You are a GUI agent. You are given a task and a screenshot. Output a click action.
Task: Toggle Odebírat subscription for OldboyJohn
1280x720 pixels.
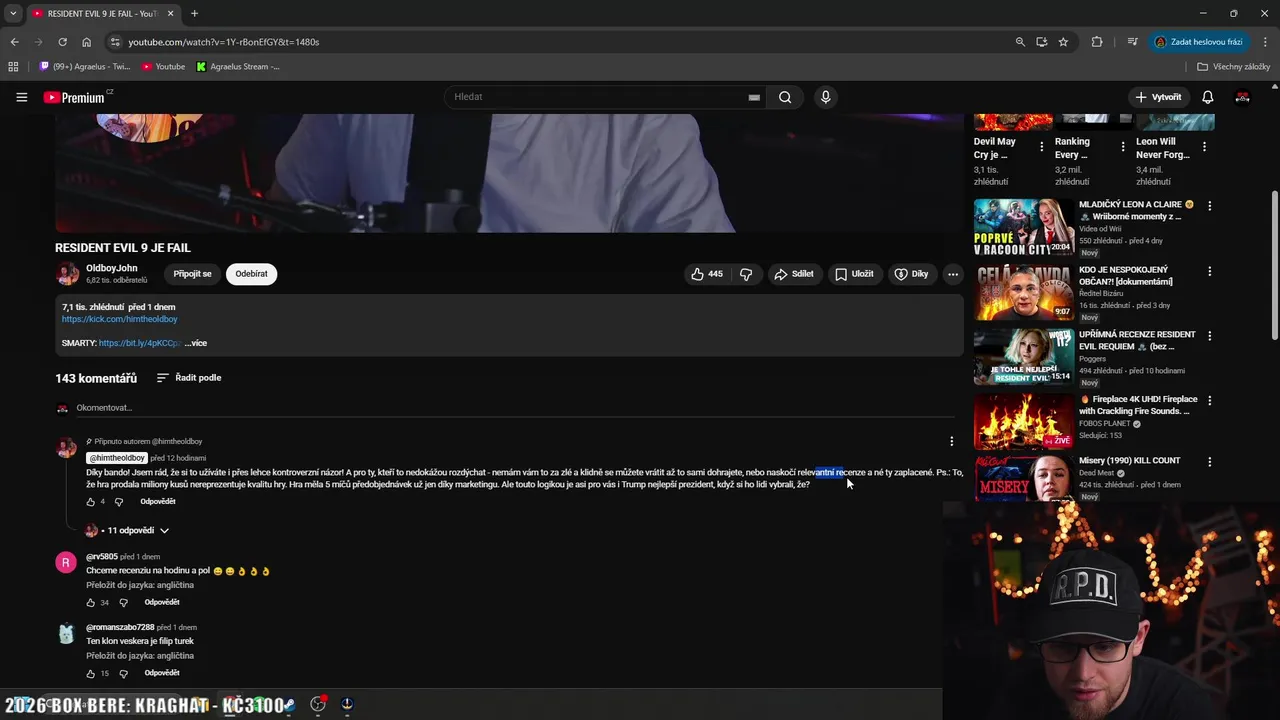pyautogui.click(x=251, y=274)
